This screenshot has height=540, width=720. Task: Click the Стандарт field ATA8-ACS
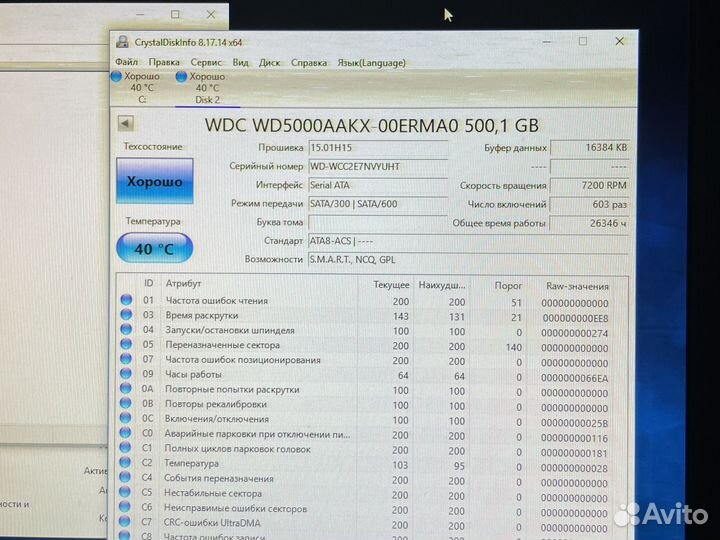tap(468, 241)
